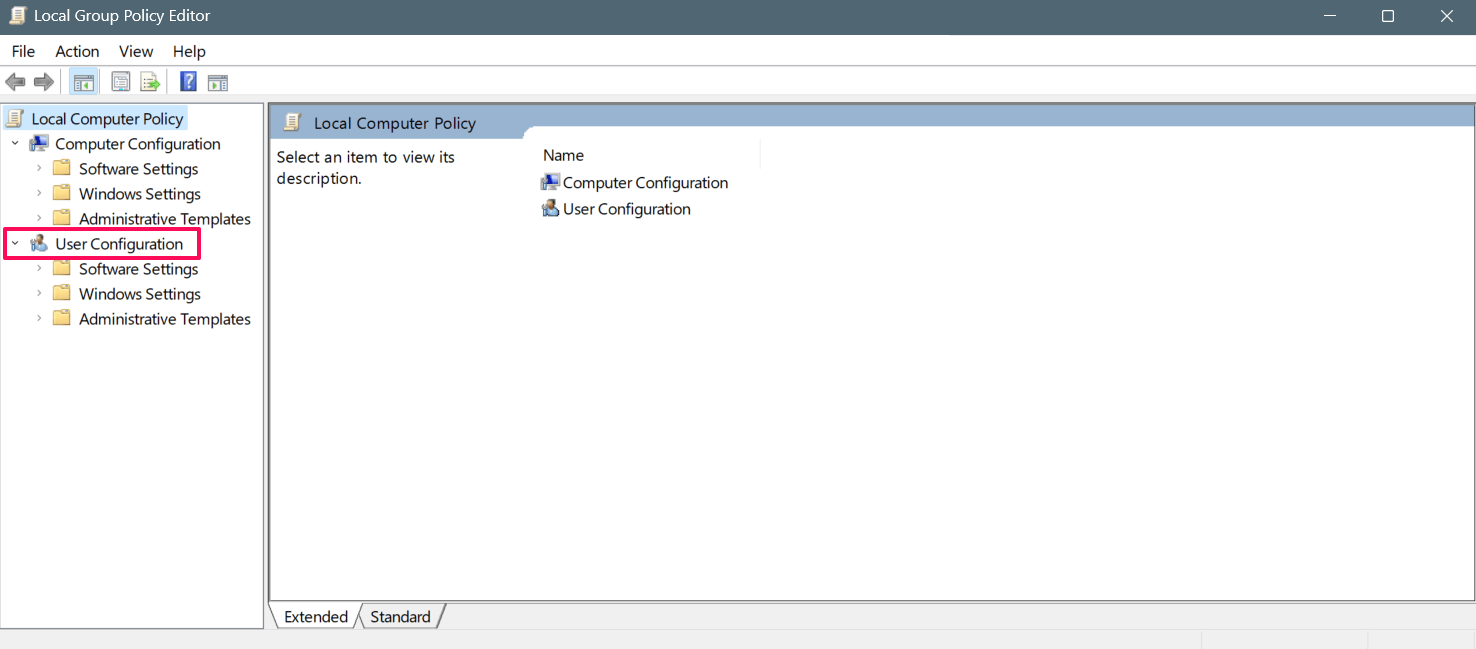The height and width of the screenshot is (649, 1476).
Task: Expand Windows Settings under Computer Configuration
Action: [x=39, y=194]
